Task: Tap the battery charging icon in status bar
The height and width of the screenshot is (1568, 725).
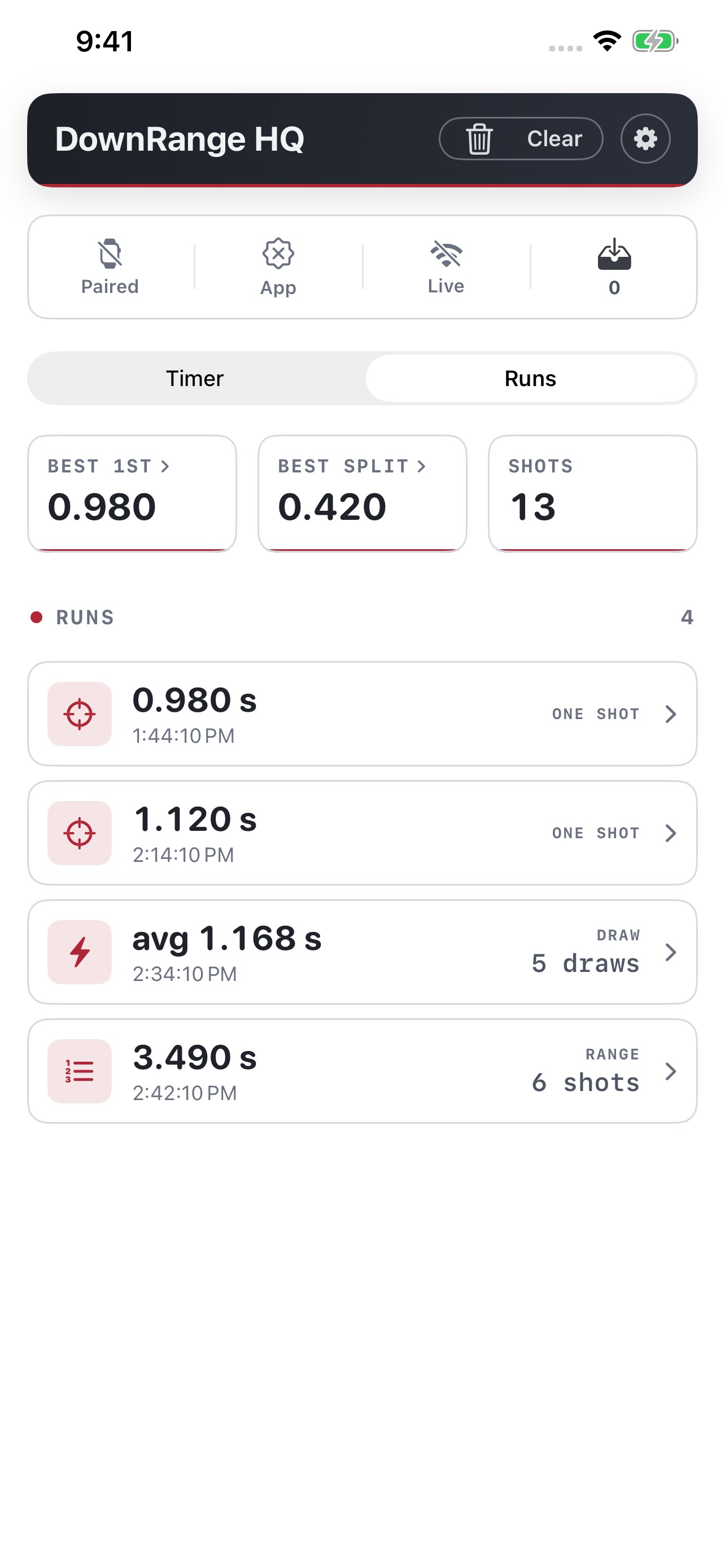Action: tap(655, 41)
